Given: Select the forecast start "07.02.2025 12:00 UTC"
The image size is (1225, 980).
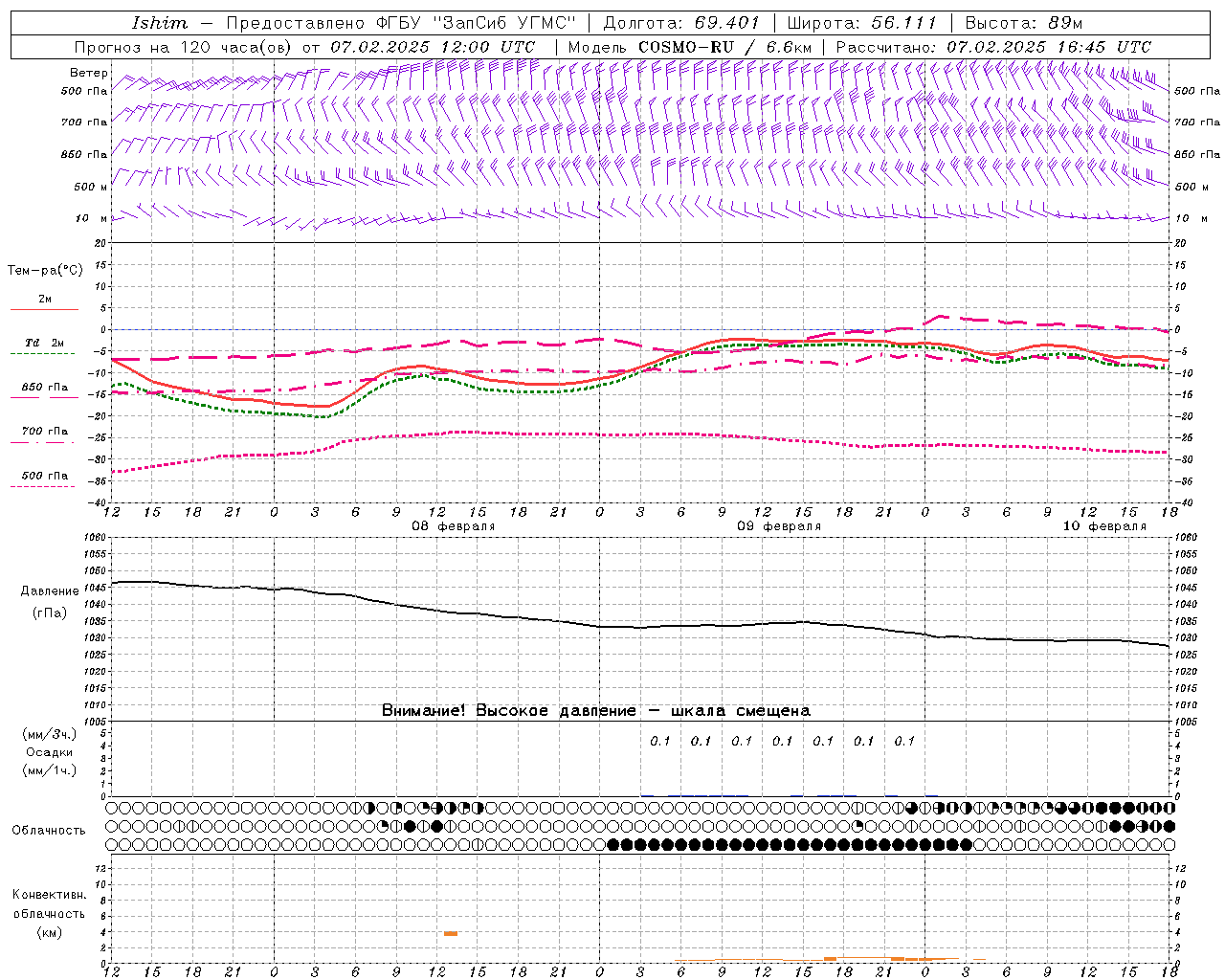Looking at the screenshot, I should [x=433, y=47].
